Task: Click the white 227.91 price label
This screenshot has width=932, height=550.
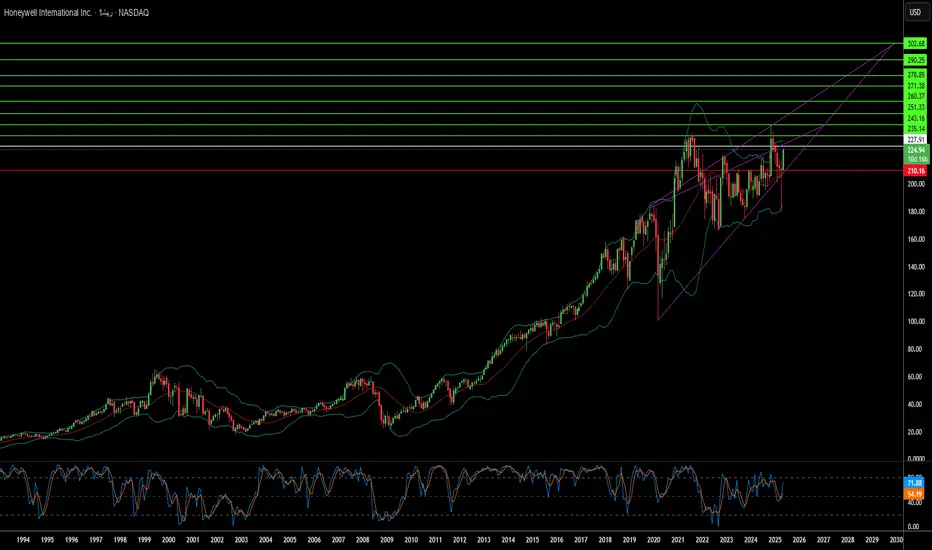Action: (x=915, y=140)
